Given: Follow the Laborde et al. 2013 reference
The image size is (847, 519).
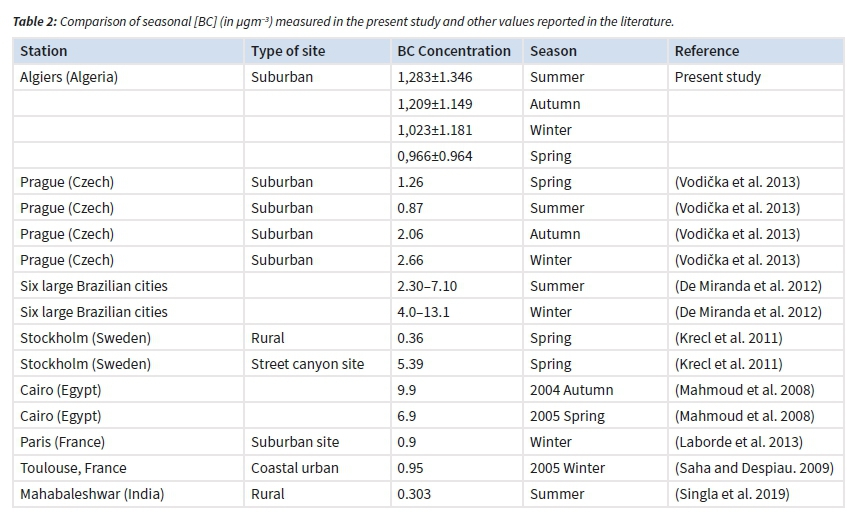Looking at the screenshot, I should coord(736,442).
